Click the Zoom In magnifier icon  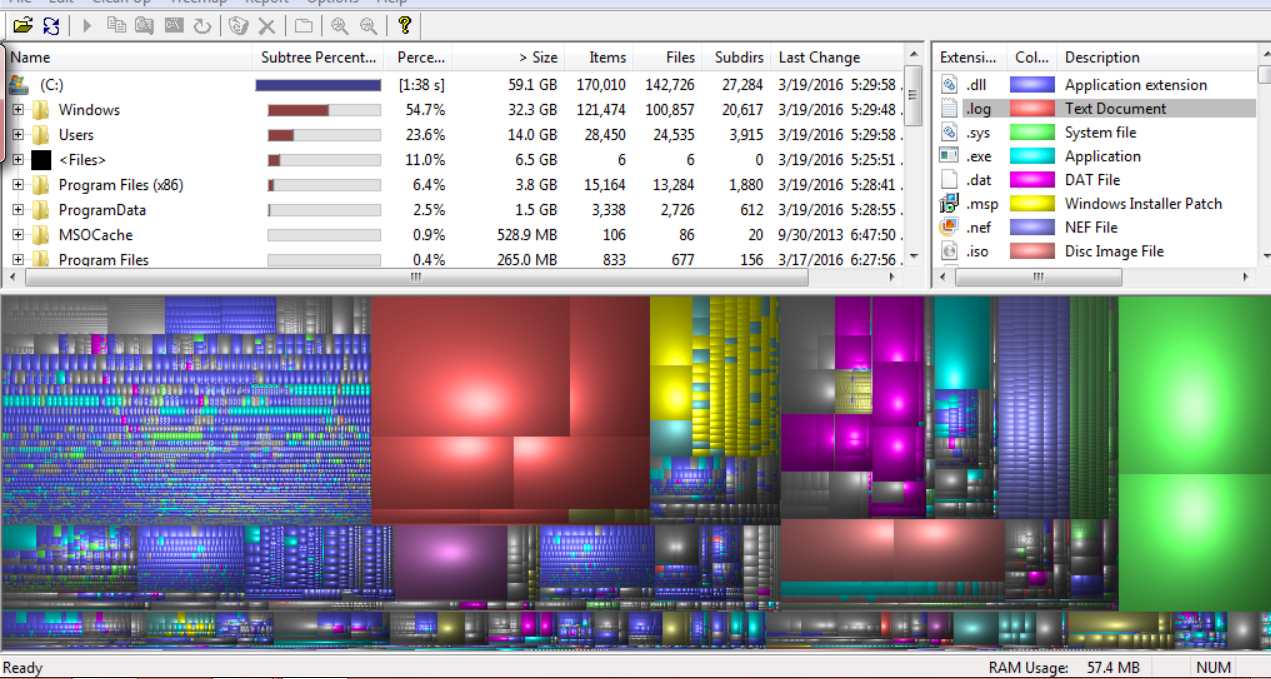point(340,25)
